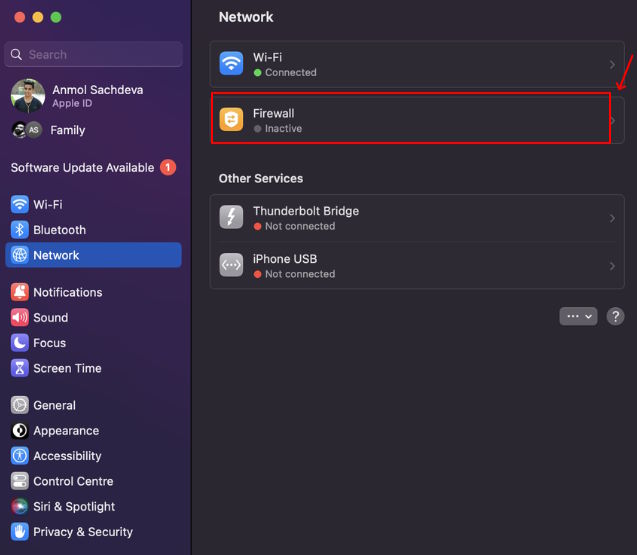Open the Sound settings
Image resolution: width=637 pixels, height=555 pixels.
coord(93,317)
